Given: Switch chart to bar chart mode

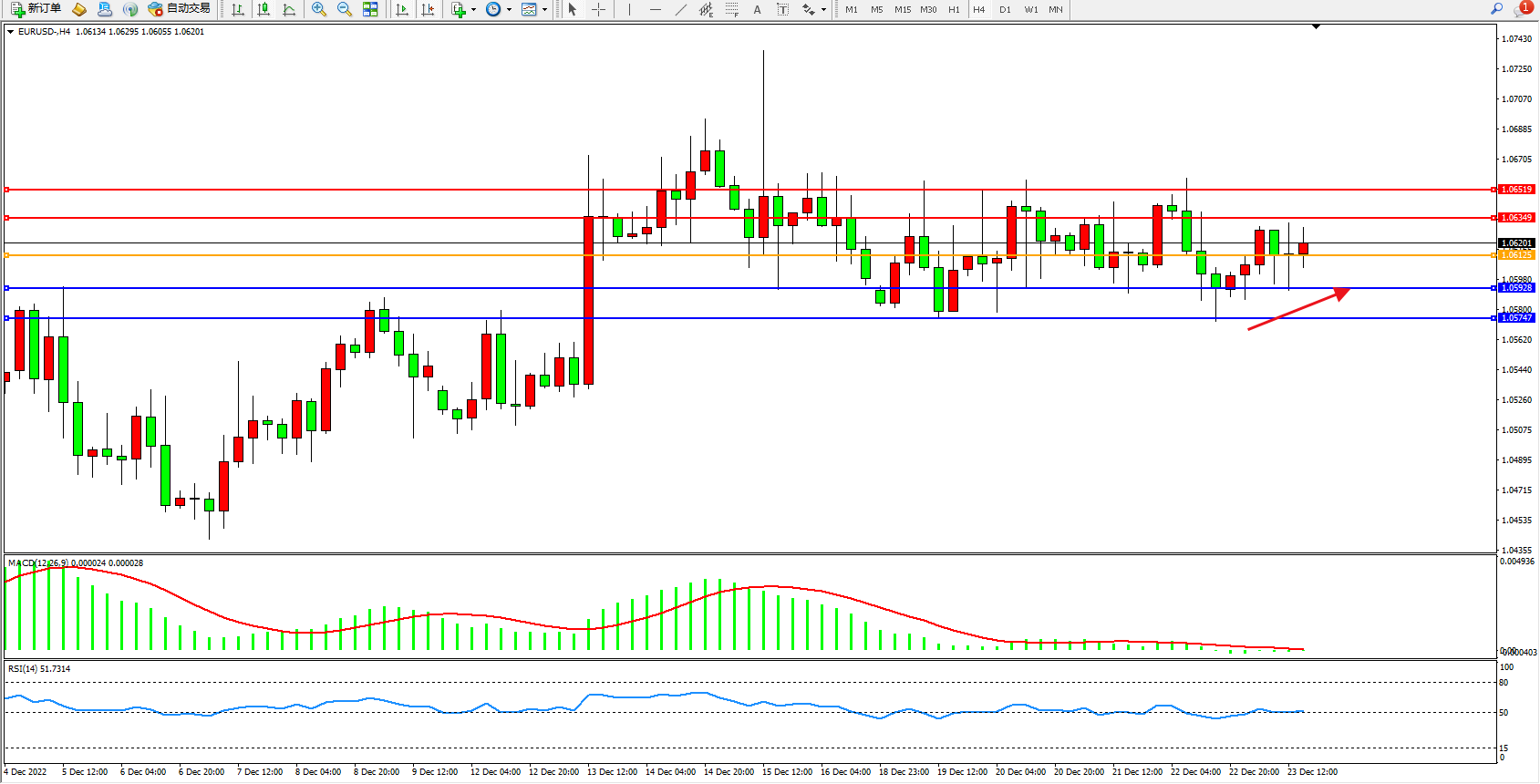Looking at the screenshot, I should 238,9.
